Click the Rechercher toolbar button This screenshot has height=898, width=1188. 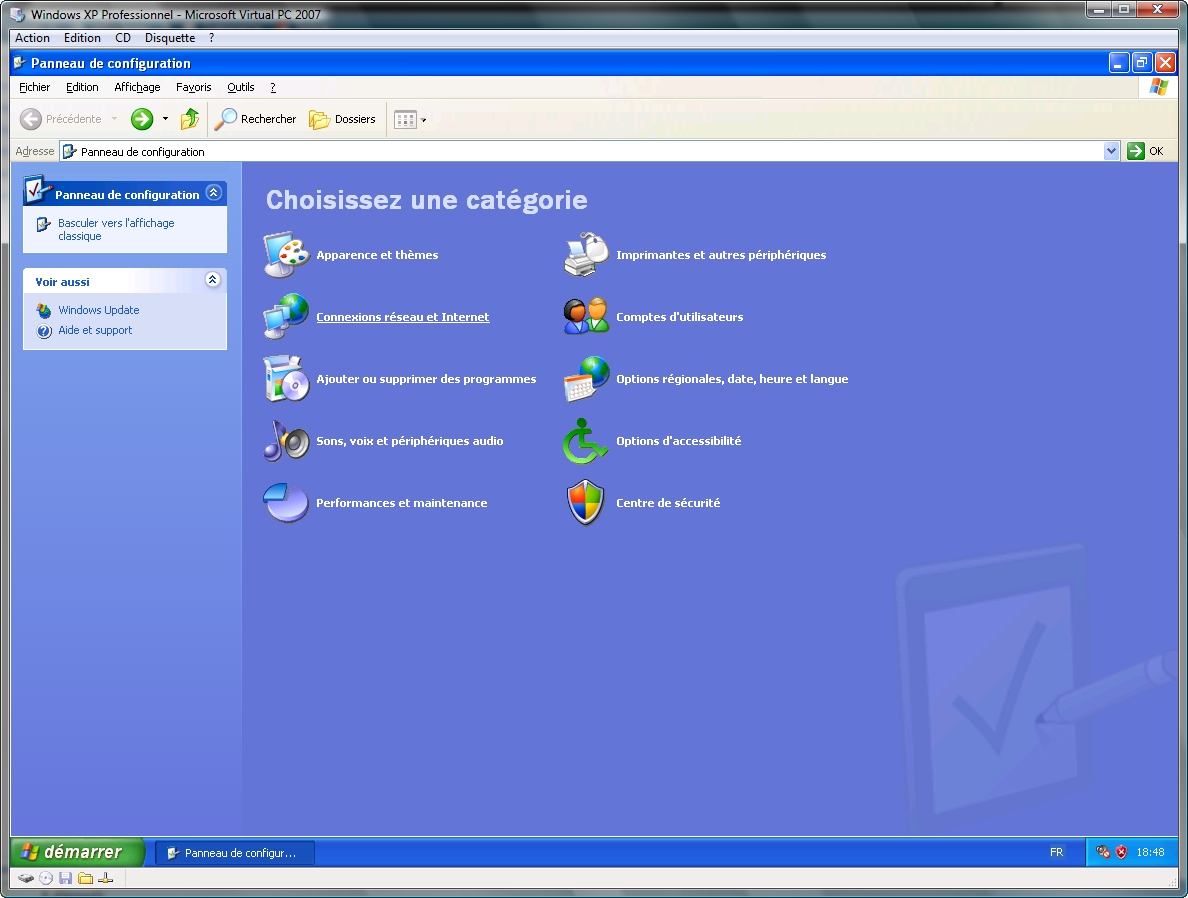click(255, 119)
